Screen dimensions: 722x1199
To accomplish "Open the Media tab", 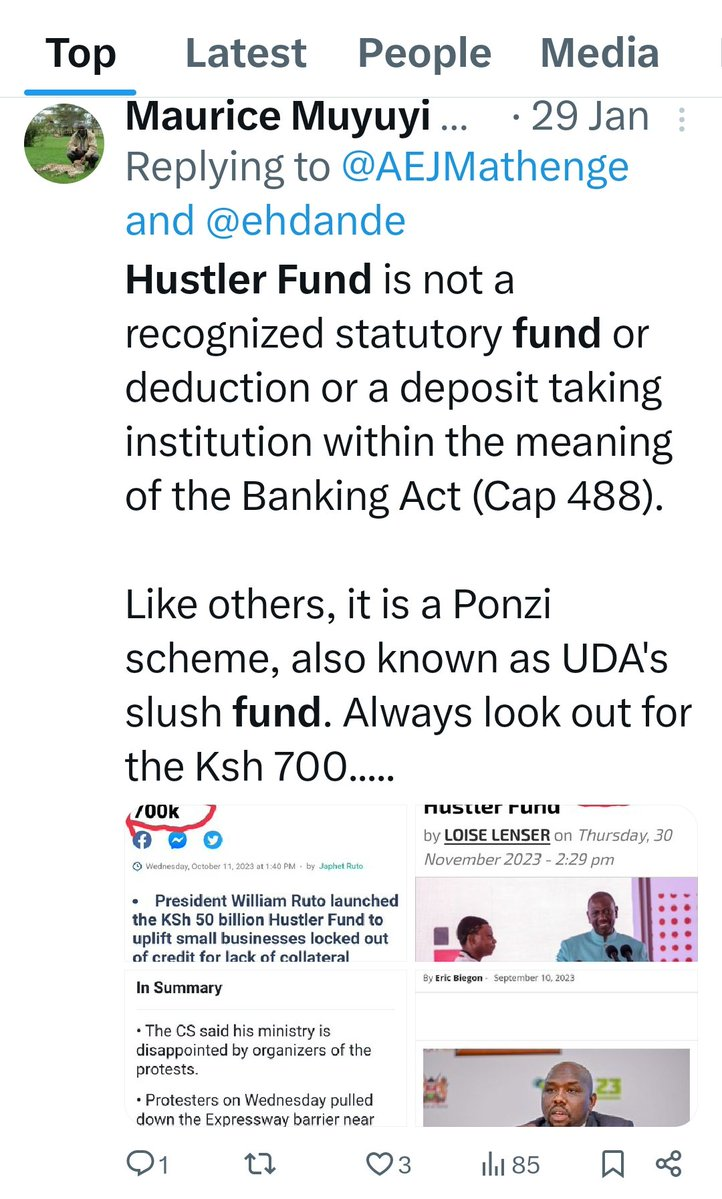I will [x=599, y=53].
